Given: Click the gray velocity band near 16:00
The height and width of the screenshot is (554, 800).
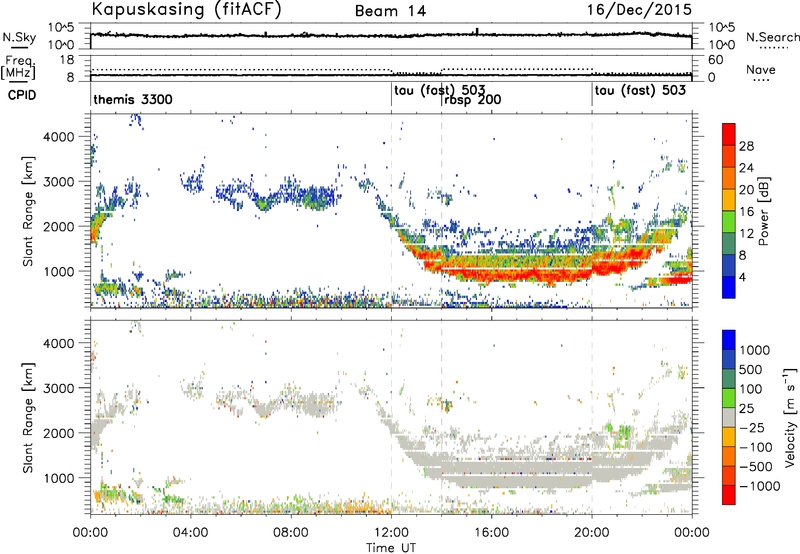Looking at the screenshot, I should (492, 474).
